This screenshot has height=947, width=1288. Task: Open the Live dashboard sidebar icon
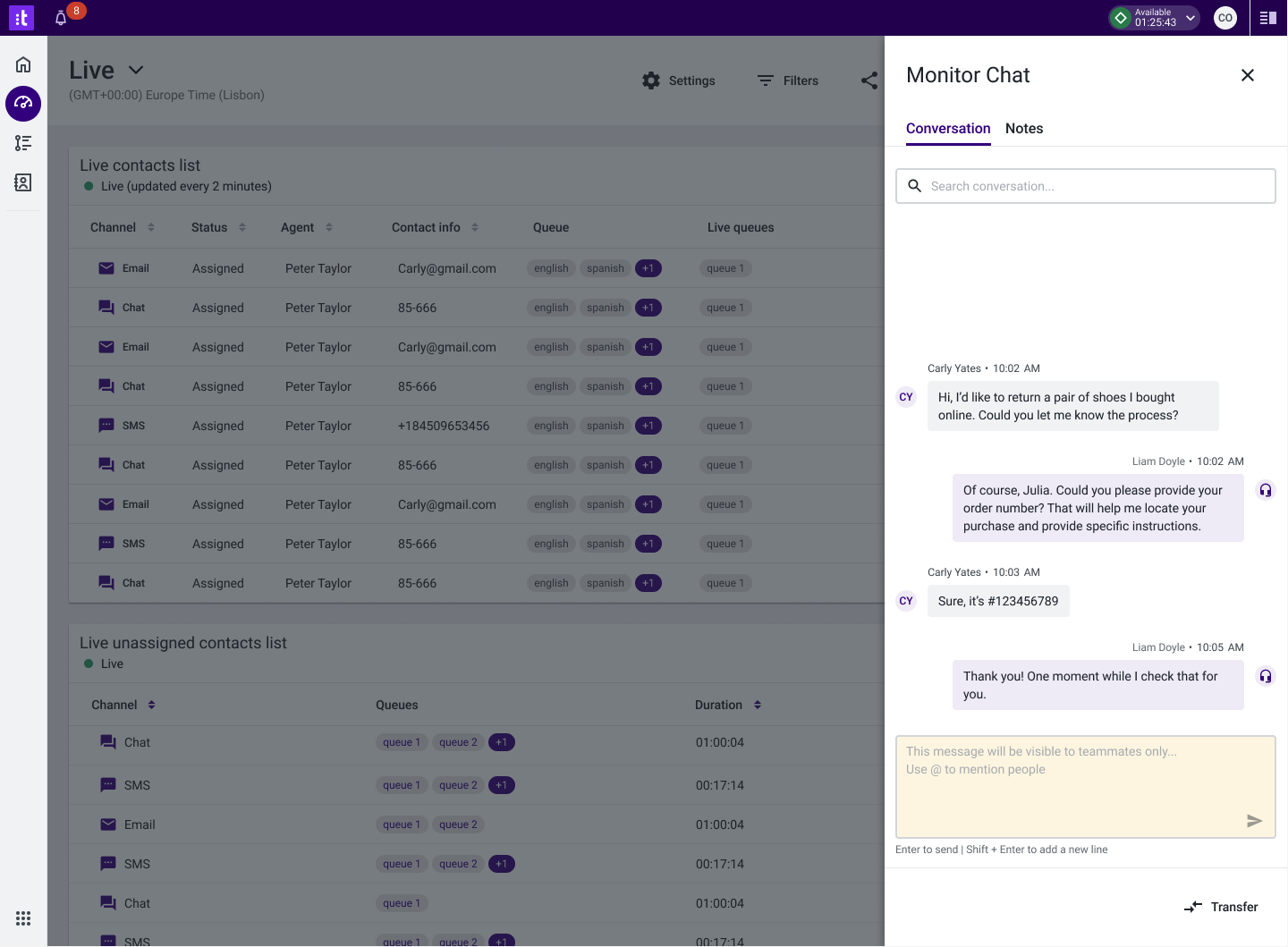point(23,104)
